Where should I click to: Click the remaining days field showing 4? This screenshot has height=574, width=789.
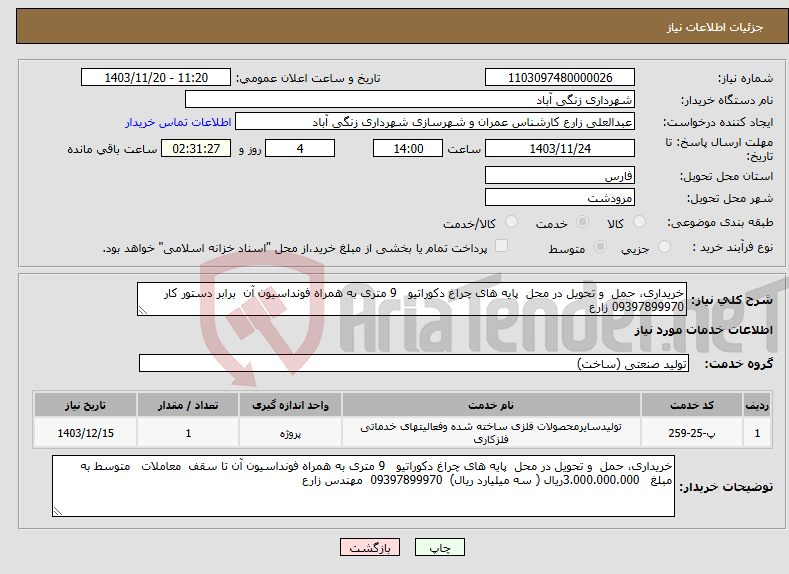[300, 148]
